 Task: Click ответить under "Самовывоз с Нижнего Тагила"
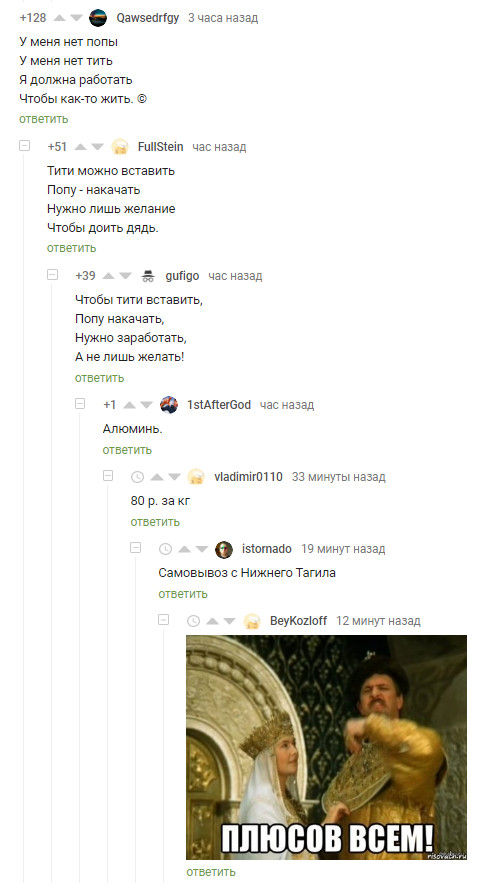[x=183, y=594]
